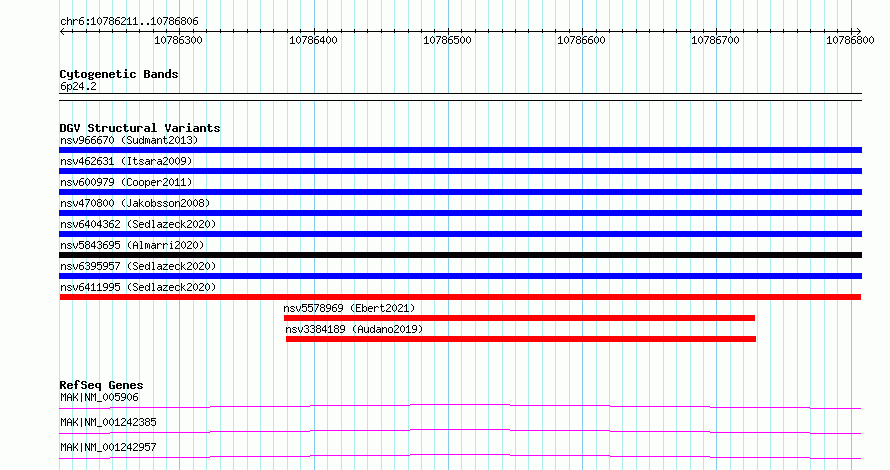Click the red nsv3384189 (Audano2019) bar
The image size is (890, 470).
coord(520,339)
